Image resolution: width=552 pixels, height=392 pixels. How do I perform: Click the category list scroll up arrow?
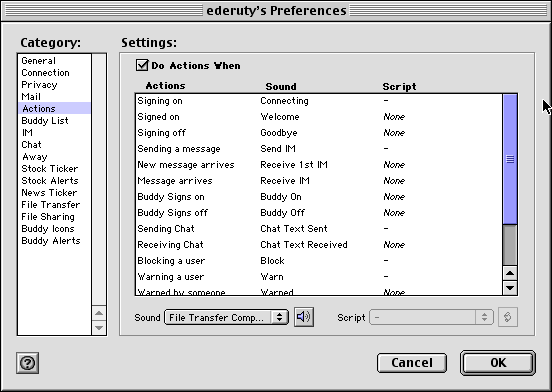pos(99,313)
